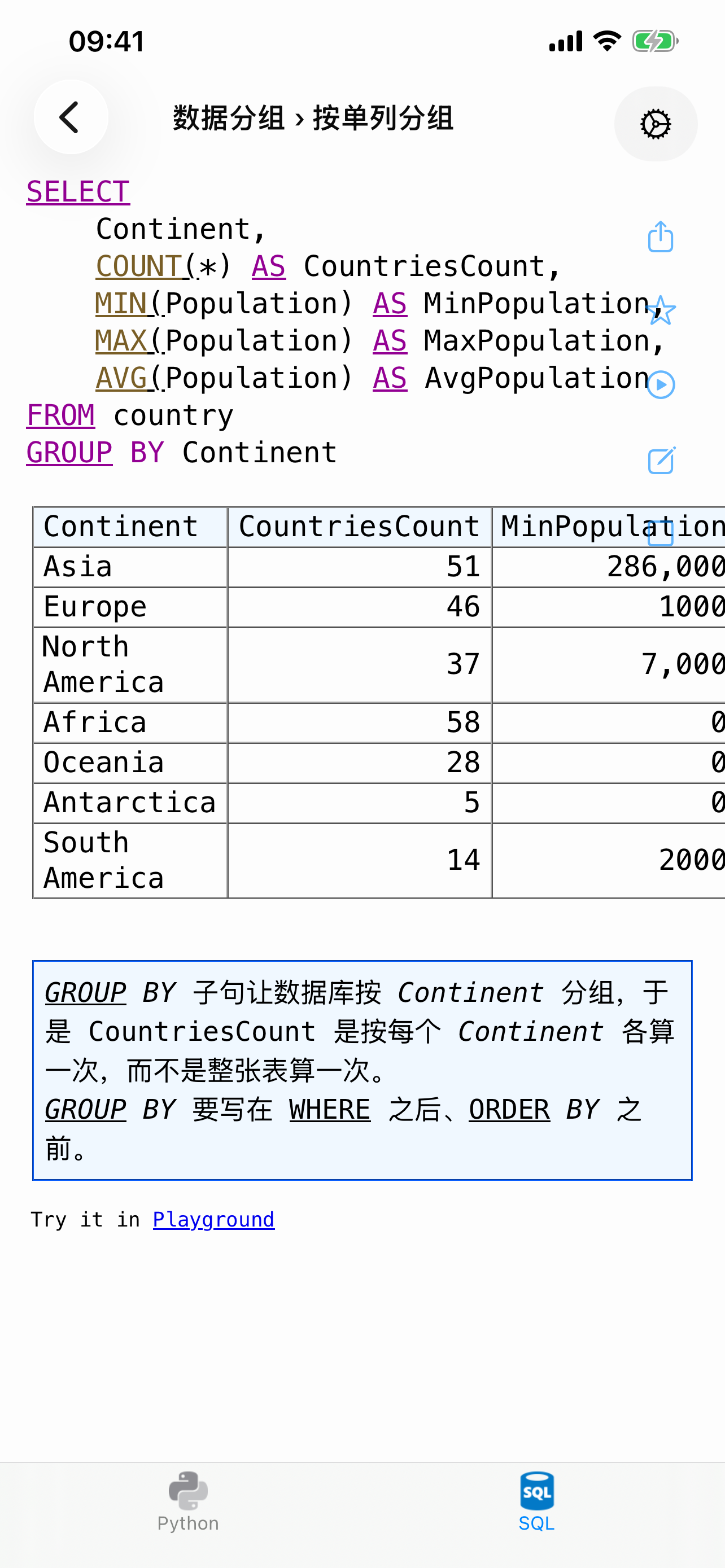Screen dimensions: 725x1568
Task: Open the Playground link
Action: point(213,1219)
